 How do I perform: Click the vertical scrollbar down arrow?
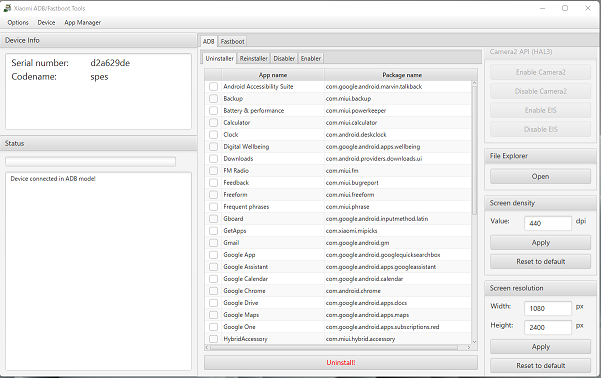point(474,342)
